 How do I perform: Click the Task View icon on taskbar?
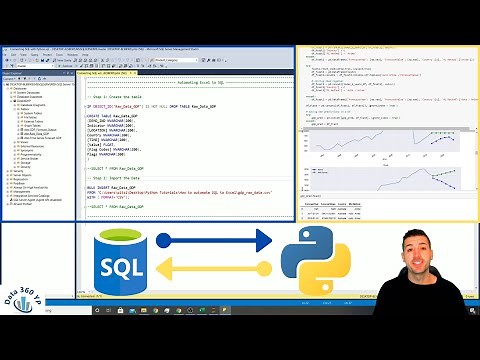(108, 310)
